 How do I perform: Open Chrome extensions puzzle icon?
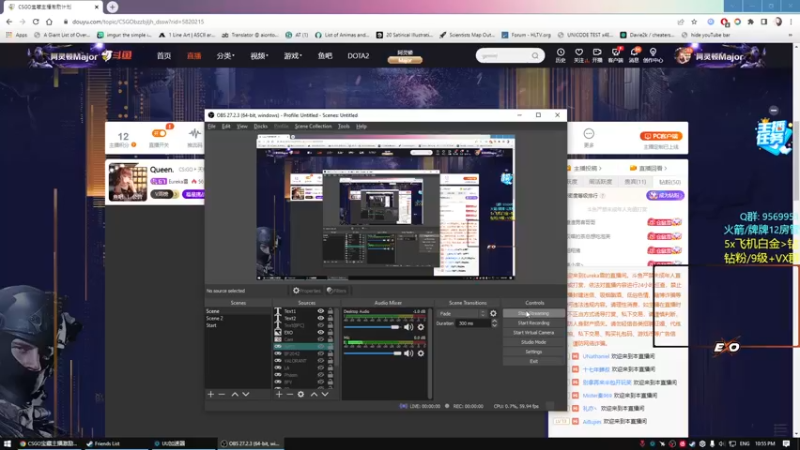pyautogui.click(x=751, y=22)
